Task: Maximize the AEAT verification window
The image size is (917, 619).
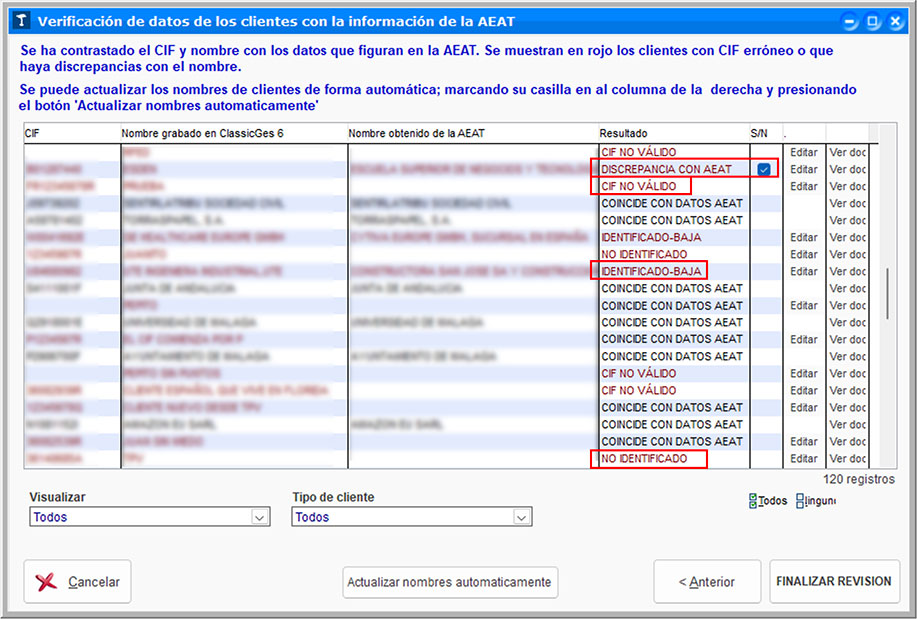Action: [872, 21]
